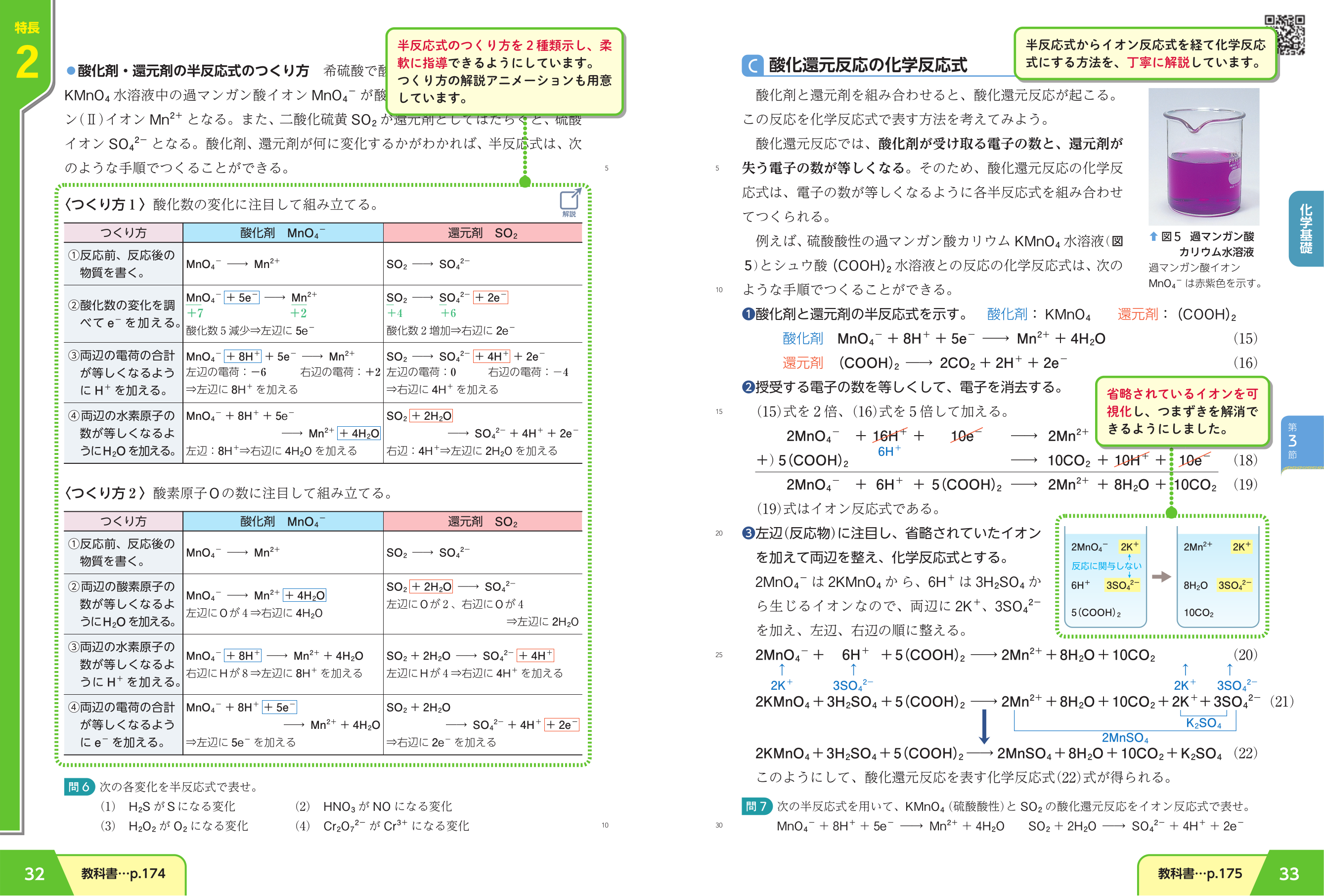The width and height of the screenshot is (1324, 896).
Task: Click the callout 省略されているイオンを可視化し
Action: point(1182,411)
